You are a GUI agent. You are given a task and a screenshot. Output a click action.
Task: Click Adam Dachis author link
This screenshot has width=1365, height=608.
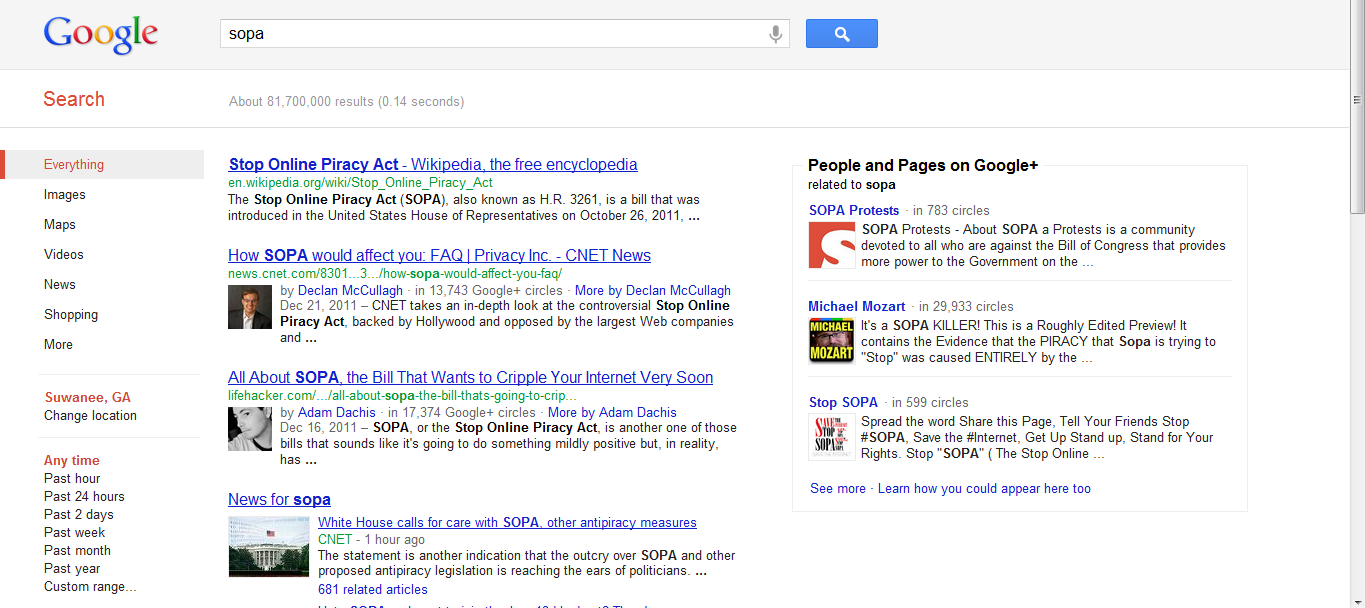337,413
